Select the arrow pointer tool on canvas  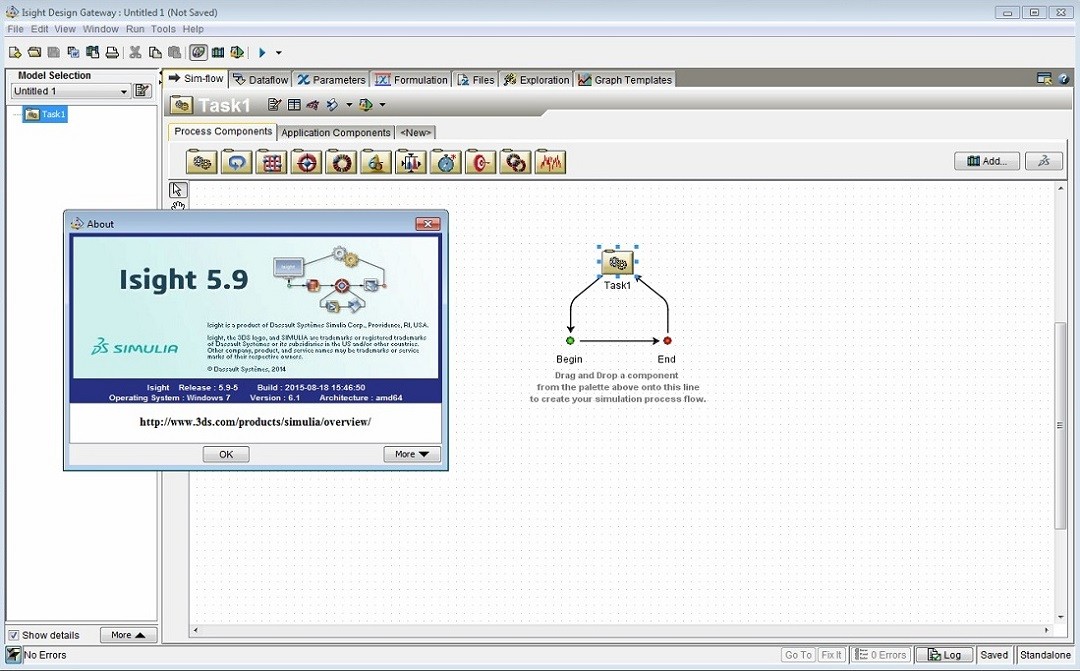(177, 189)
